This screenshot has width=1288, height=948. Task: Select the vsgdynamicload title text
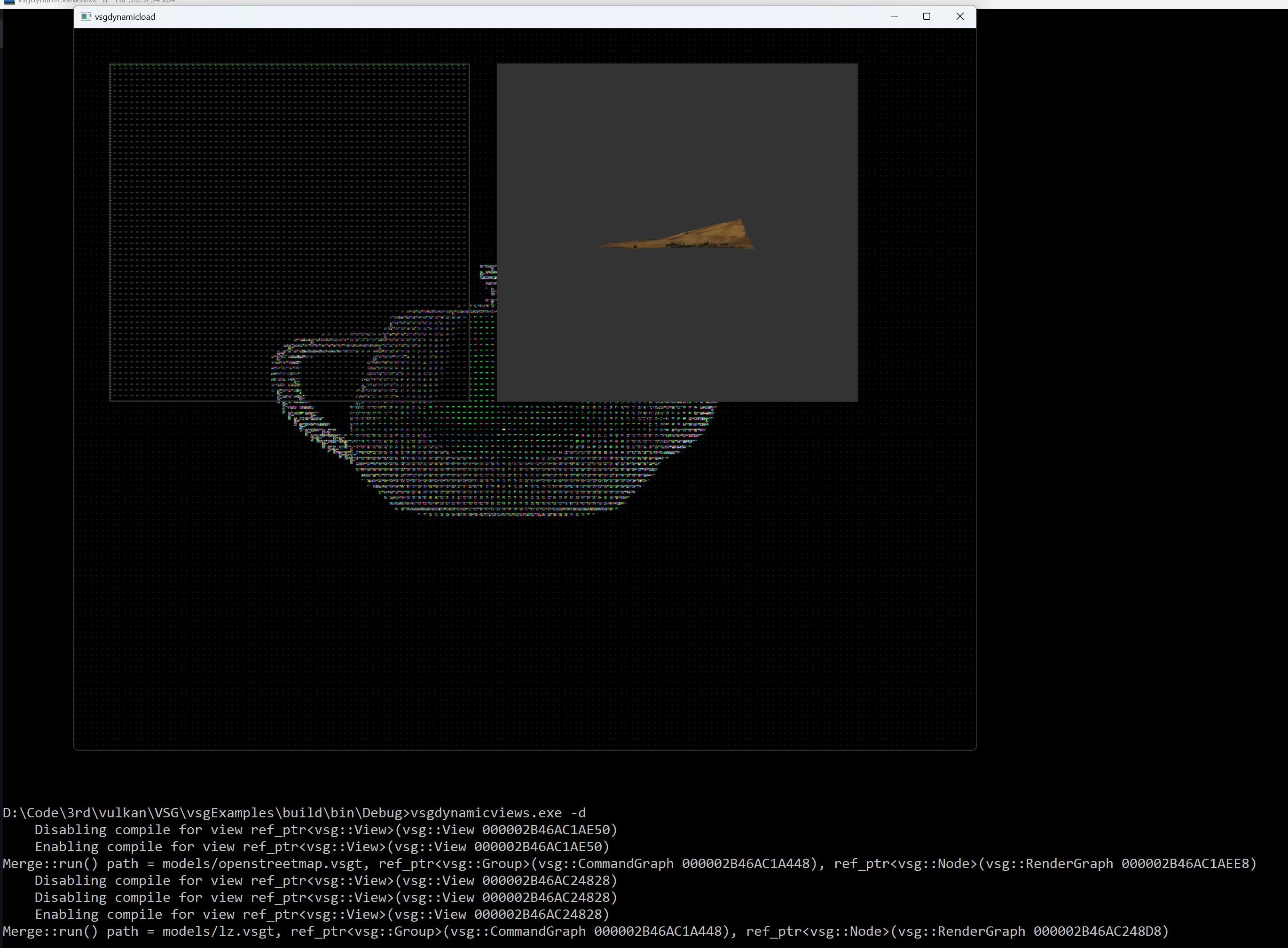click(x=124, y=16)
